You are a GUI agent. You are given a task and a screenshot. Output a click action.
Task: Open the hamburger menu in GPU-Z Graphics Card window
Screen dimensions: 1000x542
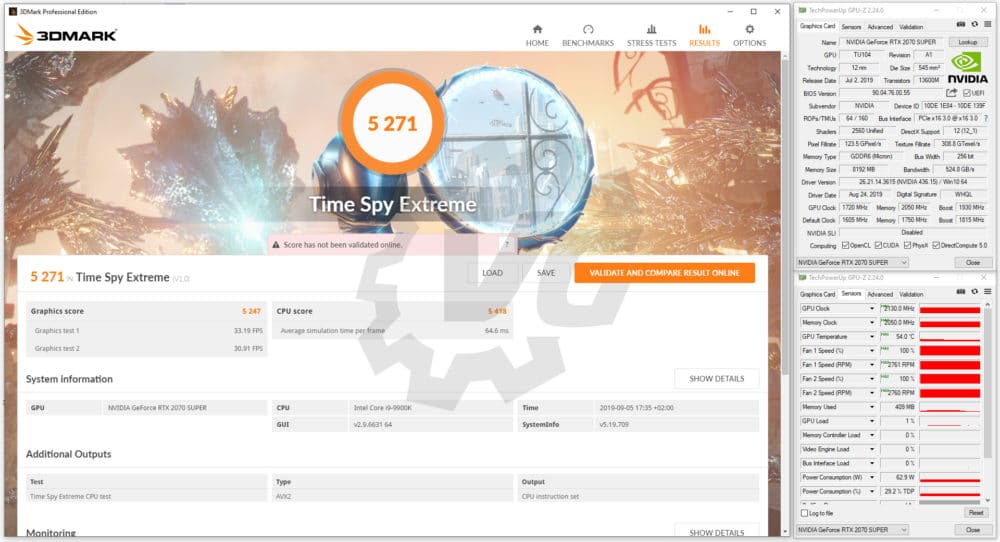986,23
